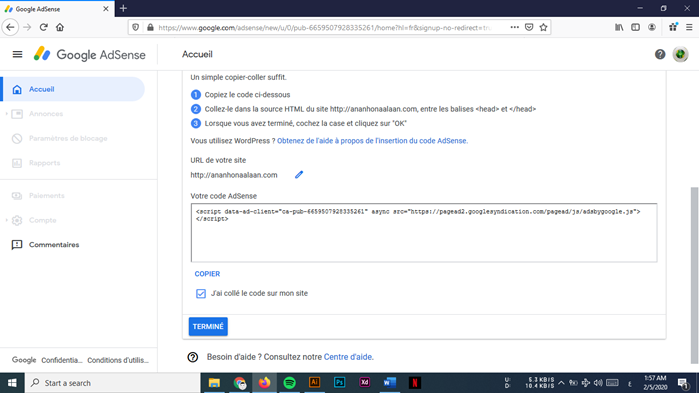This screenshot has width=699, height=393.
Task: Save page to Pocket
Action: pos(529,27)
